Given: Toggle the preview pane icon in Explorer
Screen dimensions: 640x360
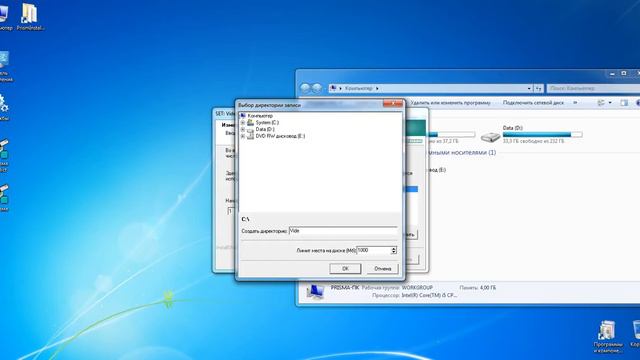Looking at the screenshot, I should point(624,103).
